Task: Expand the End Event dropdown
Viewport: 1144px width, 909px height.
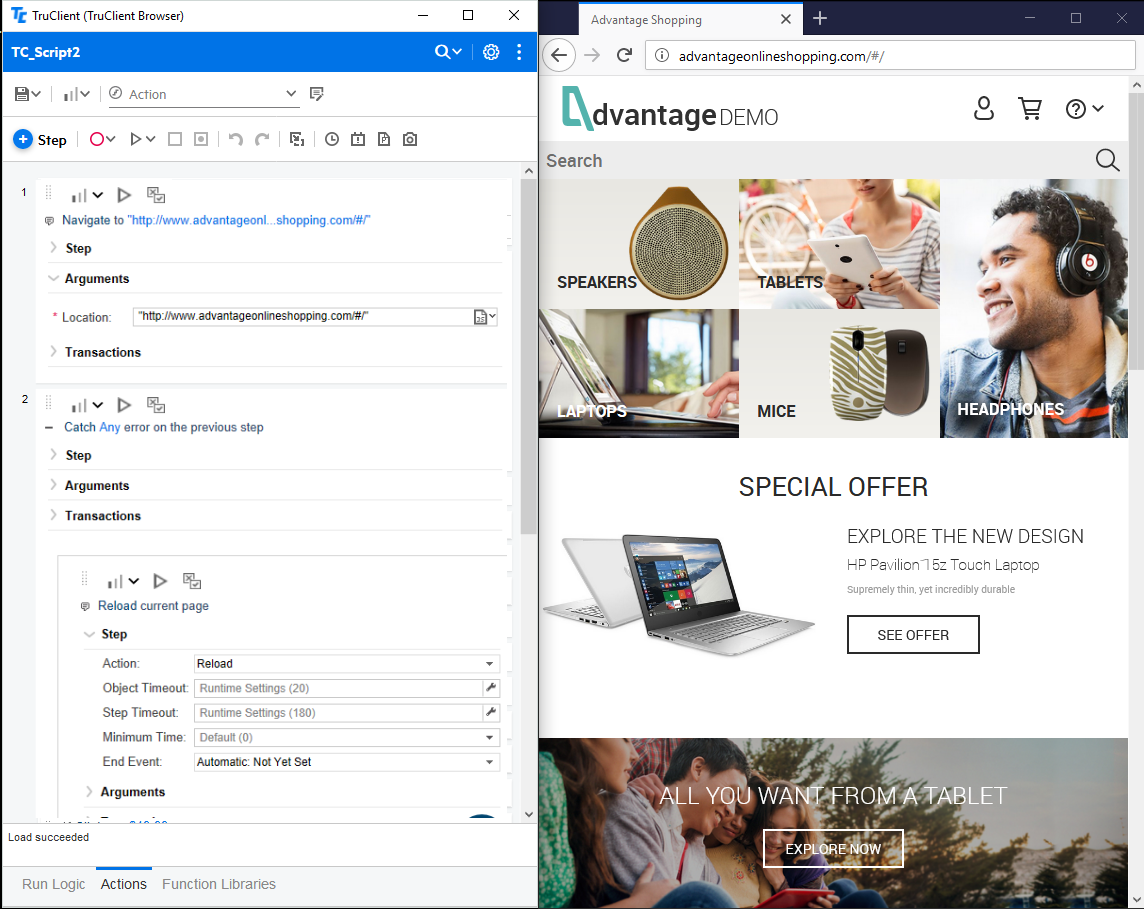Action: pyautogui.click(x=490, y=762)
